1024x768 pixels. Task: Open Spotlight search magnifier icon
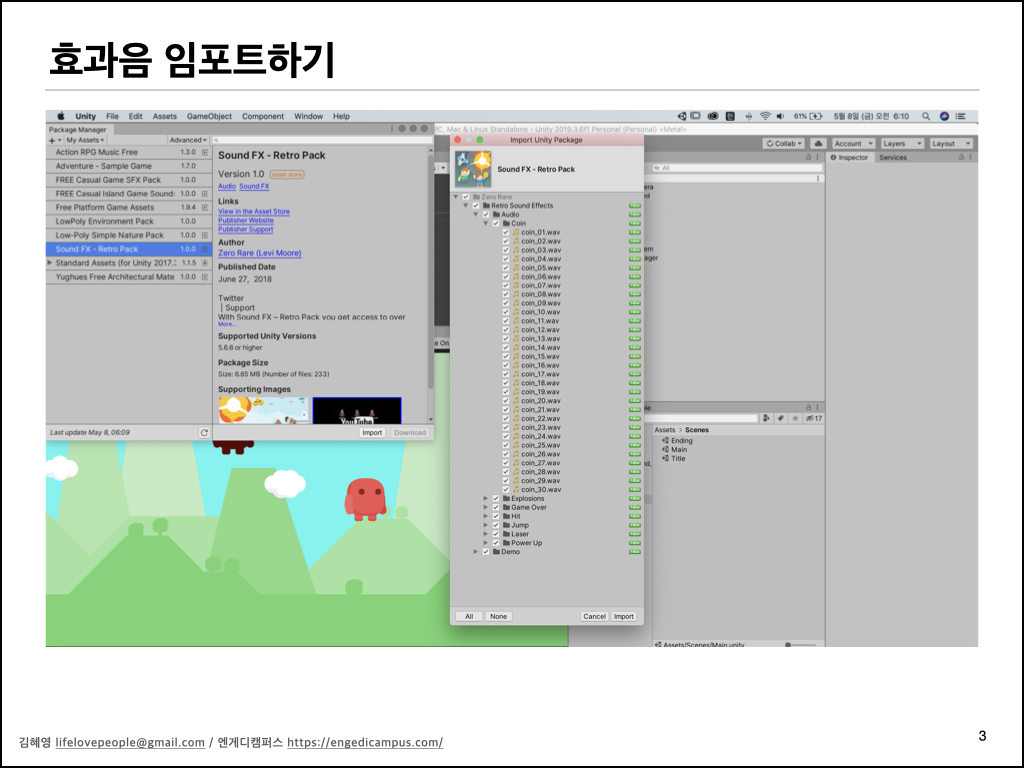point(925,116)
